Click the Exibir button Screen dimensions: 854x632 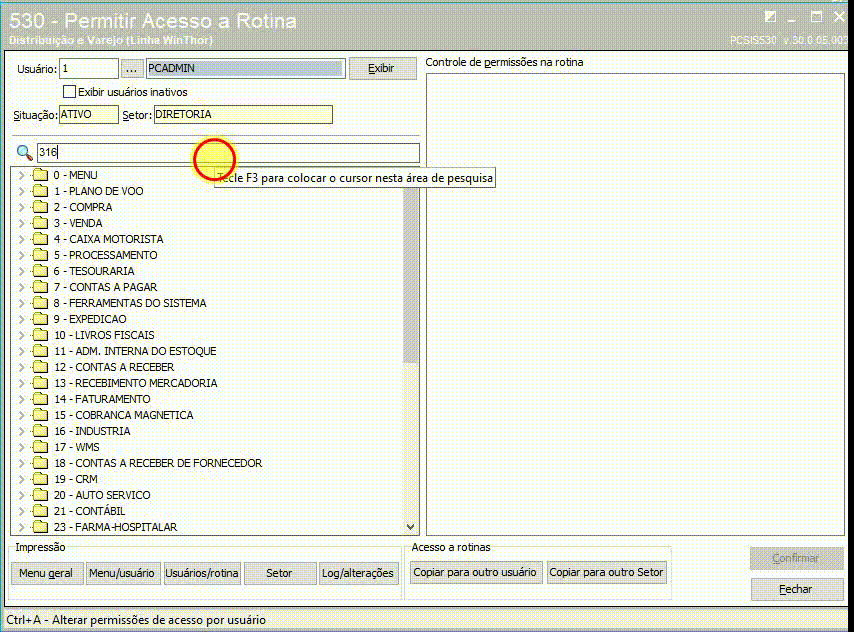click(382, 69)
